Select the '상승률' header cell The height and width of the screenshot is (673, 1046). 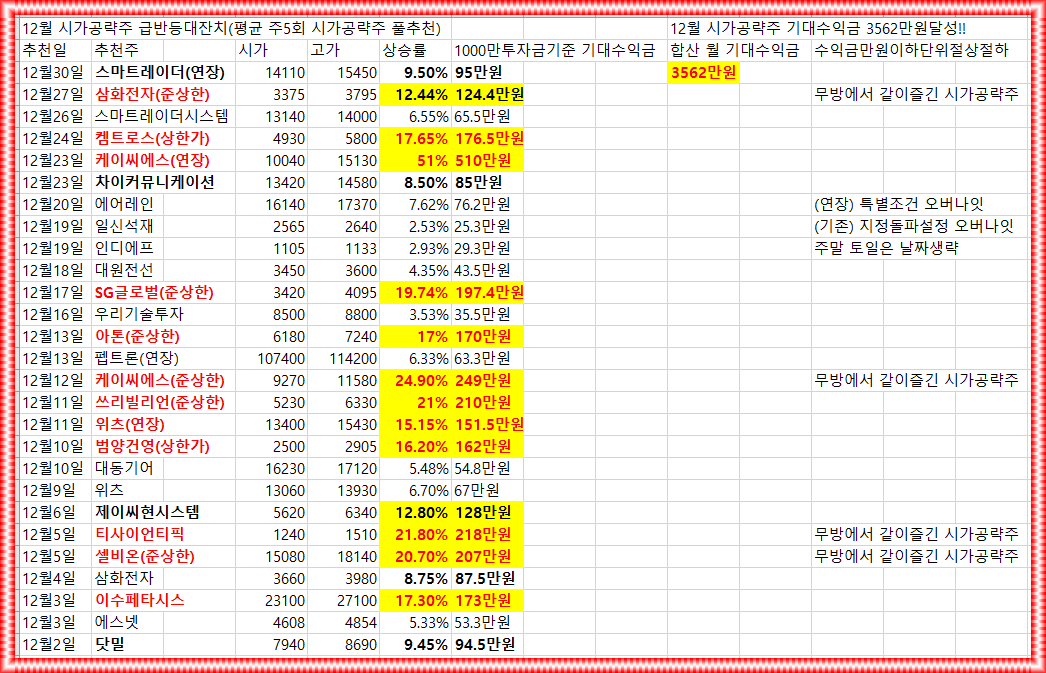point(405,51)
